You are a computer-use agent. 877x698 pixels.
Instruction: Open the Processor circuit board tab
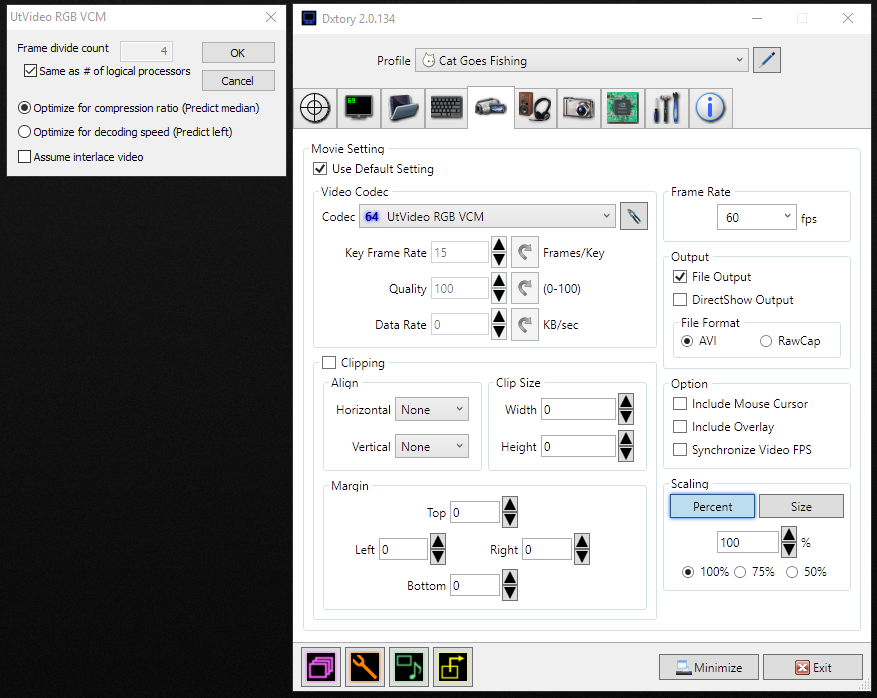tap(623, 108)
